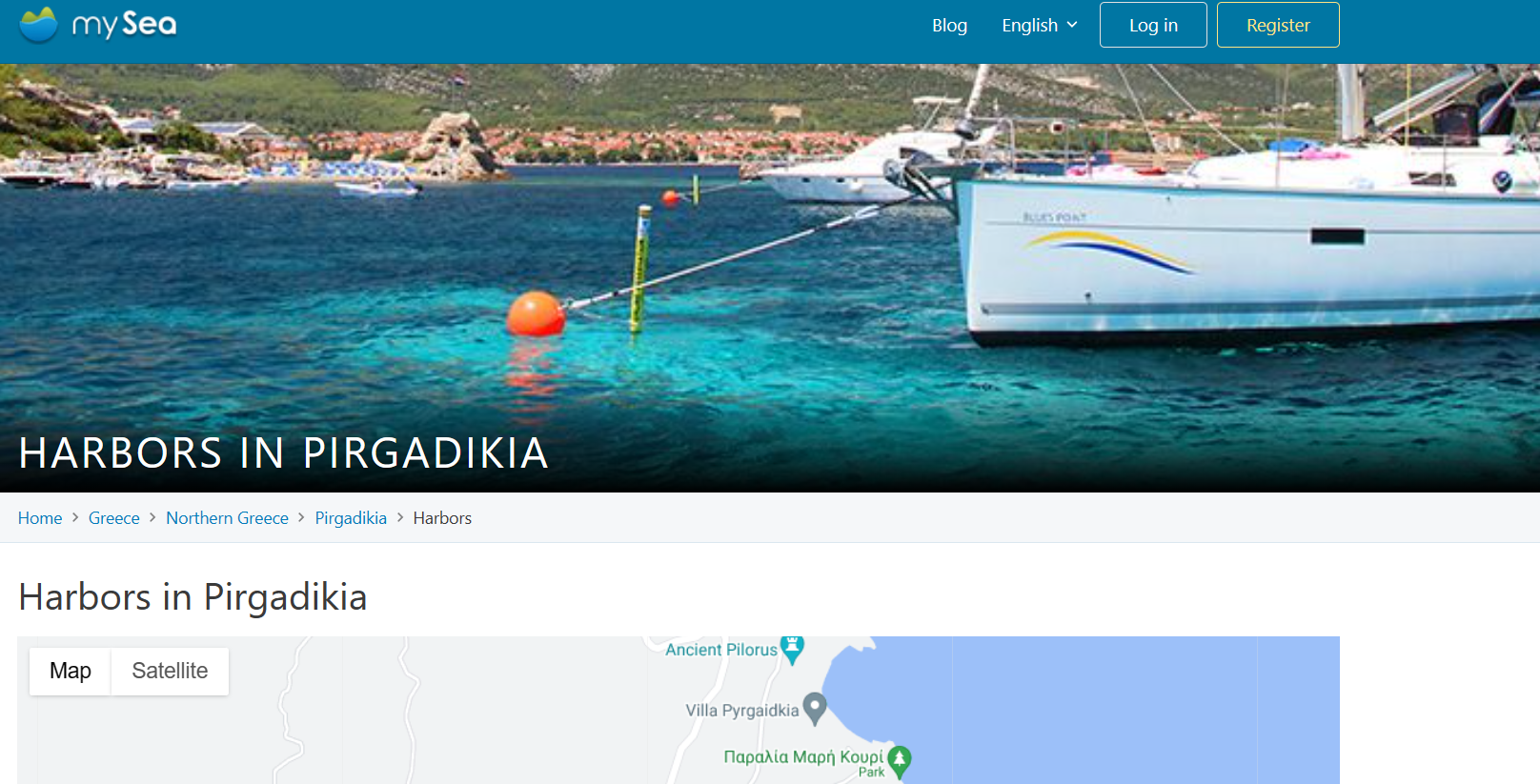Expand the English language dropdown
Image resolution: width=1540 pixels, height=784 pixels.
pos(1040,25)
